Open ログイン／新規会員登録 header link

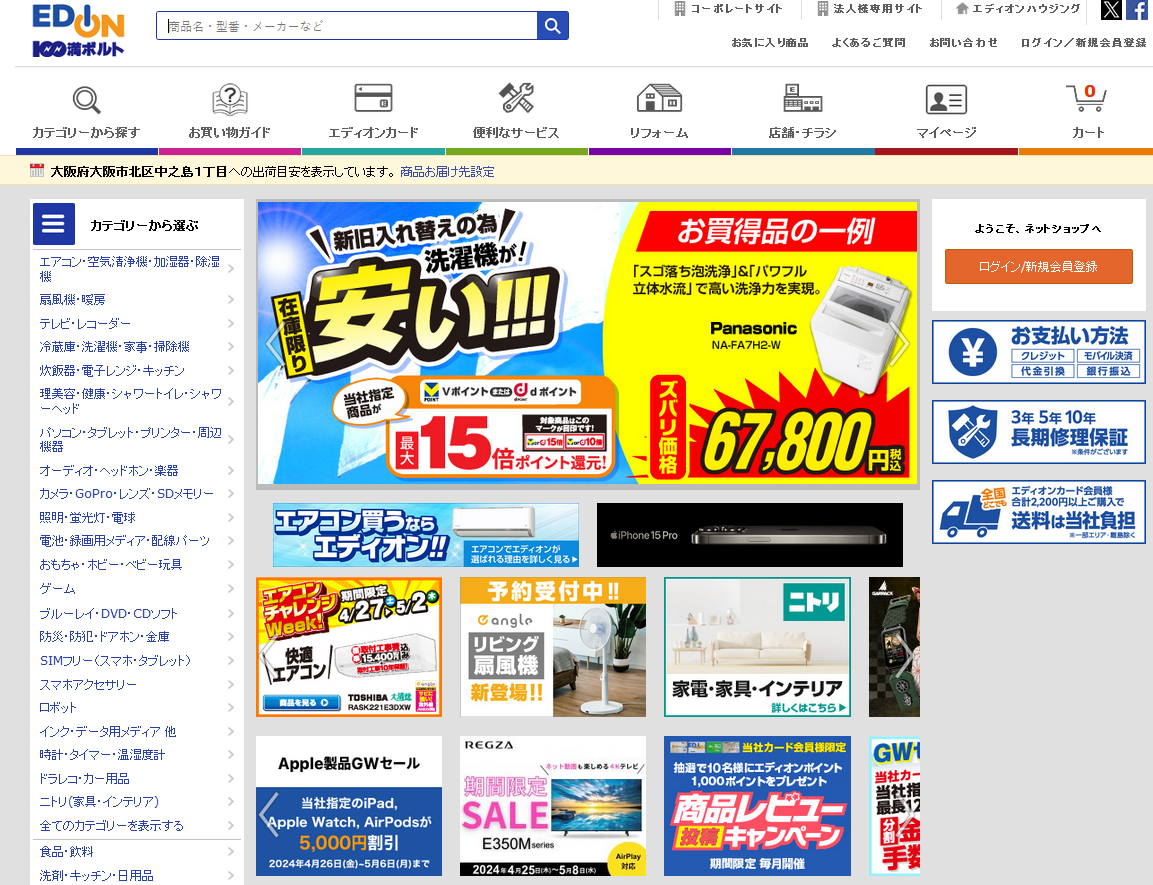(x=1083, y=43)
